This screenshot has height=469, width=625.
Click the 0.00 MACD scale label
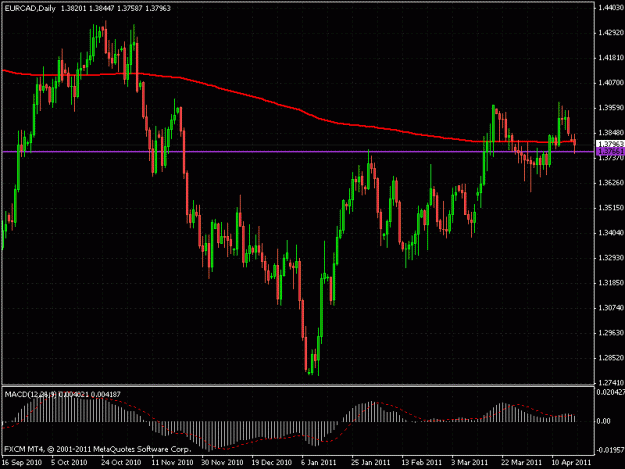[x=604, y=421]
